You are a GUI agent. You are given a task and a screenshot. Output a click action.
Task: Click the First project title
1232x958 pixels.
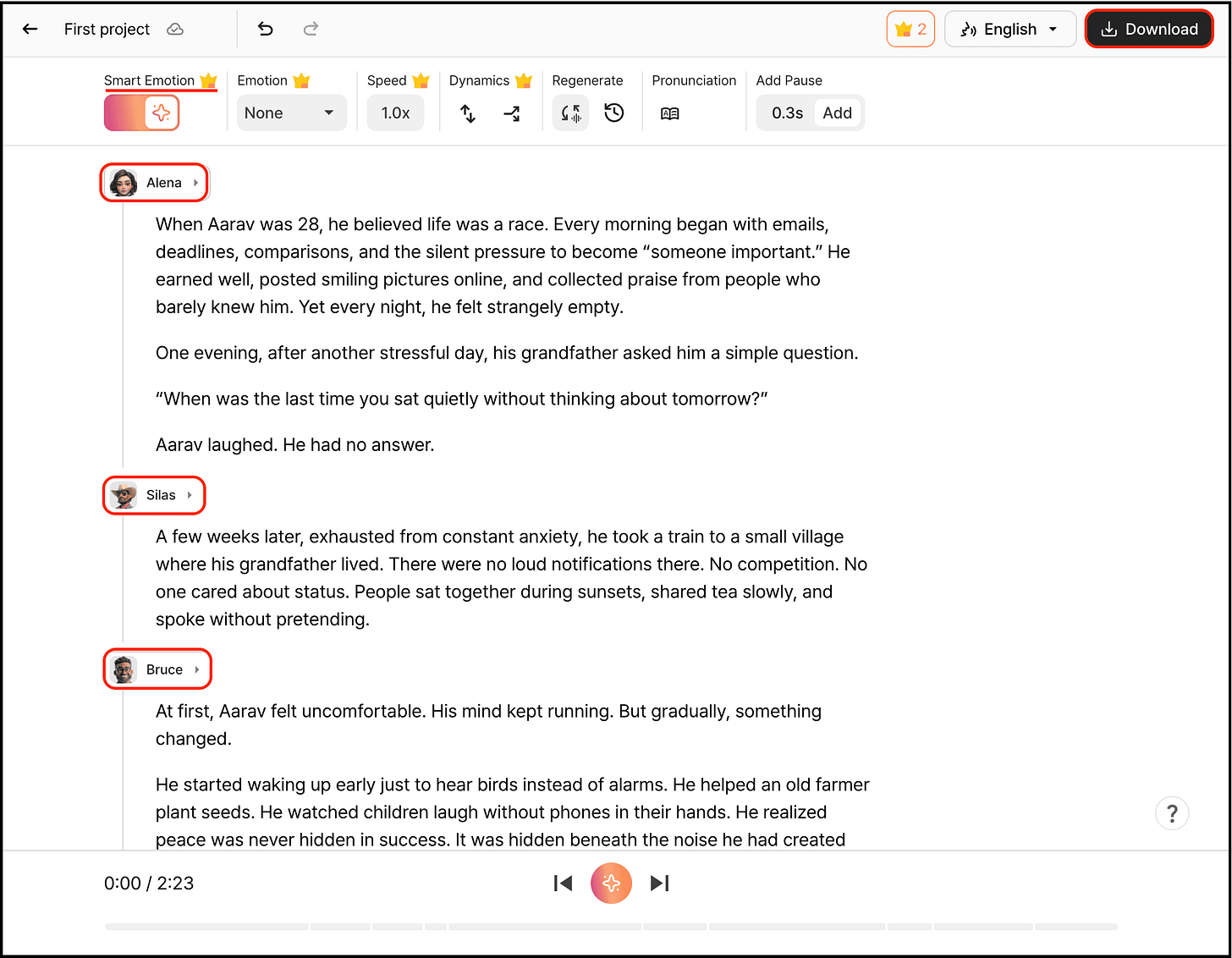click(x=107, y=29)
